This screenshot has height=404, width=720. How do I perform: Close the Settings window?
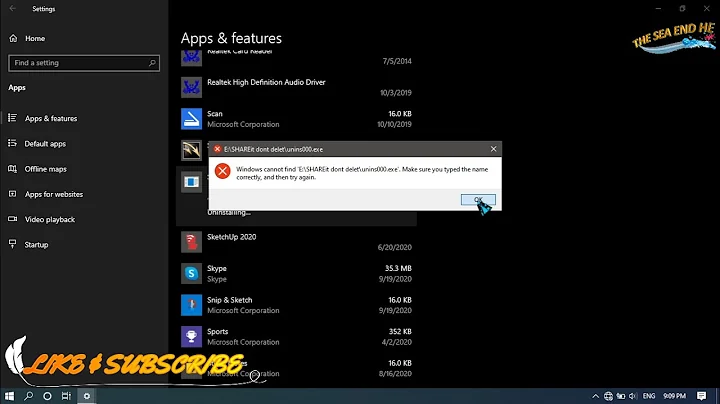707,8
